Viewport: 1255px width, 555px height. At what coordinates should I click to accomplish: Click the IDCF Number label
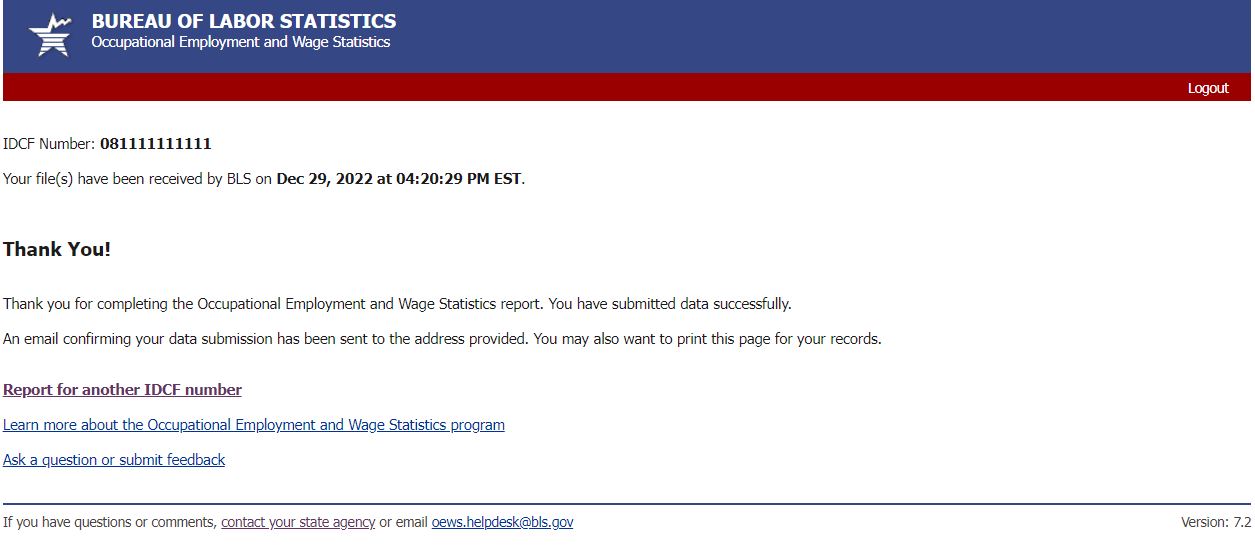point(49,144)
